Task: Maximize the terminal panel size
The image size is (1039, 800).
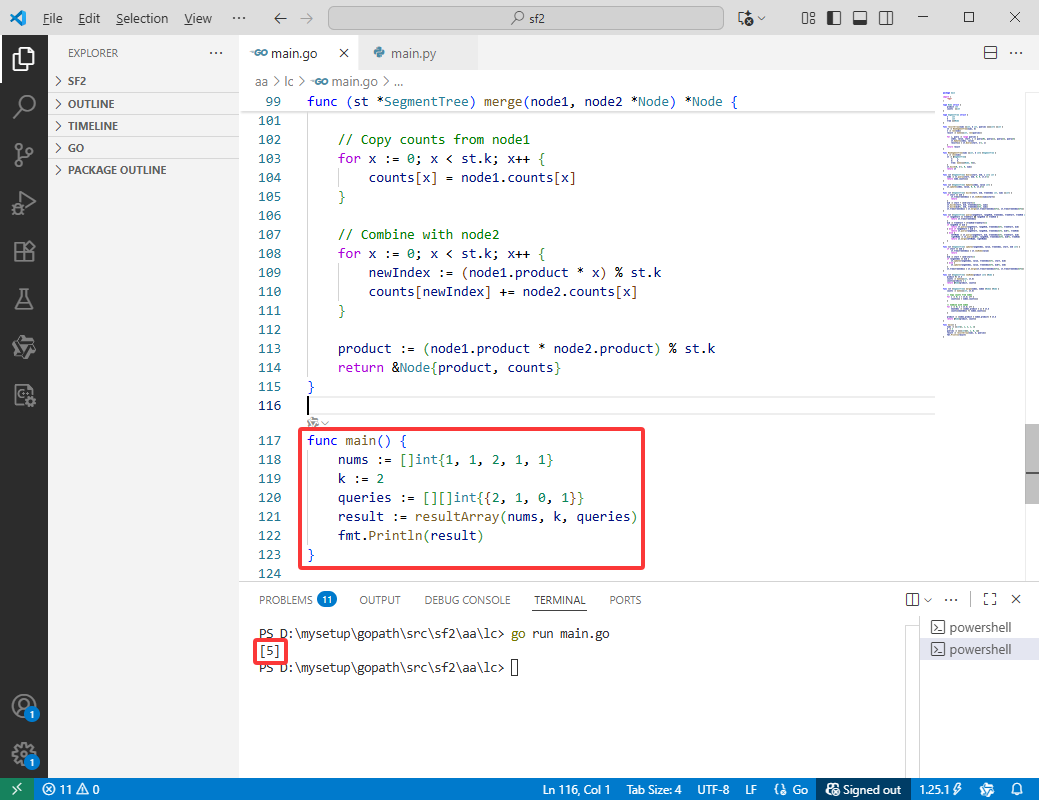Action: [990, 599]
